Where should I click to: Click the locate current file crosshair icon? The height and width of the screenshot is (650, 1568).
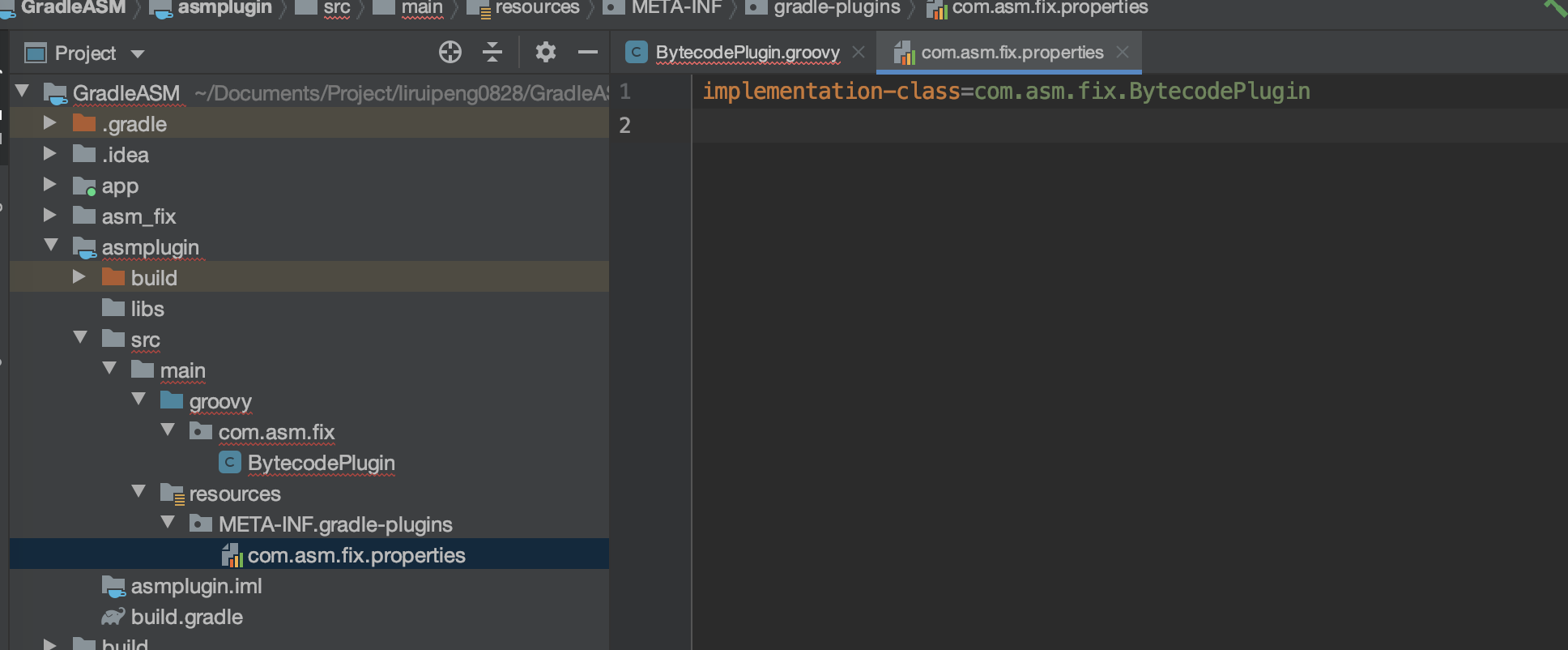(x=450, y=53)
